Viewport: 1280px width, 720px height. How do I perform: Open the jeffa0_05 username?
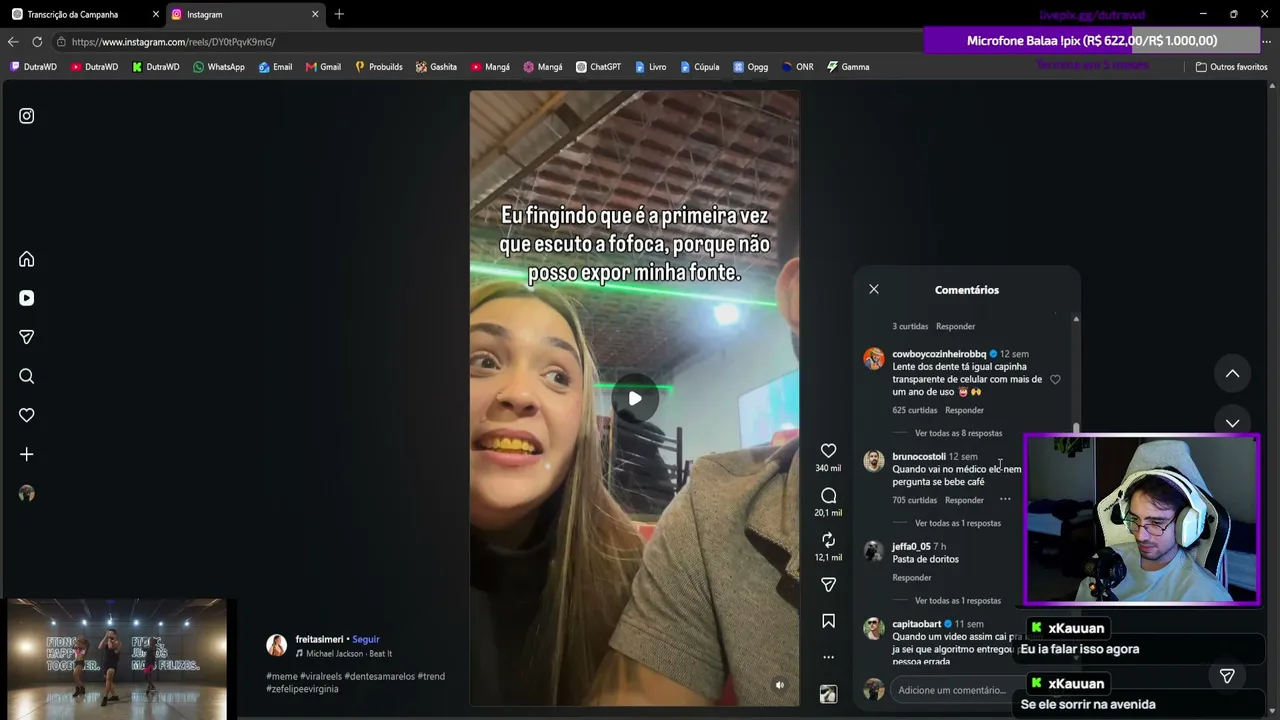tap(911, 547)
